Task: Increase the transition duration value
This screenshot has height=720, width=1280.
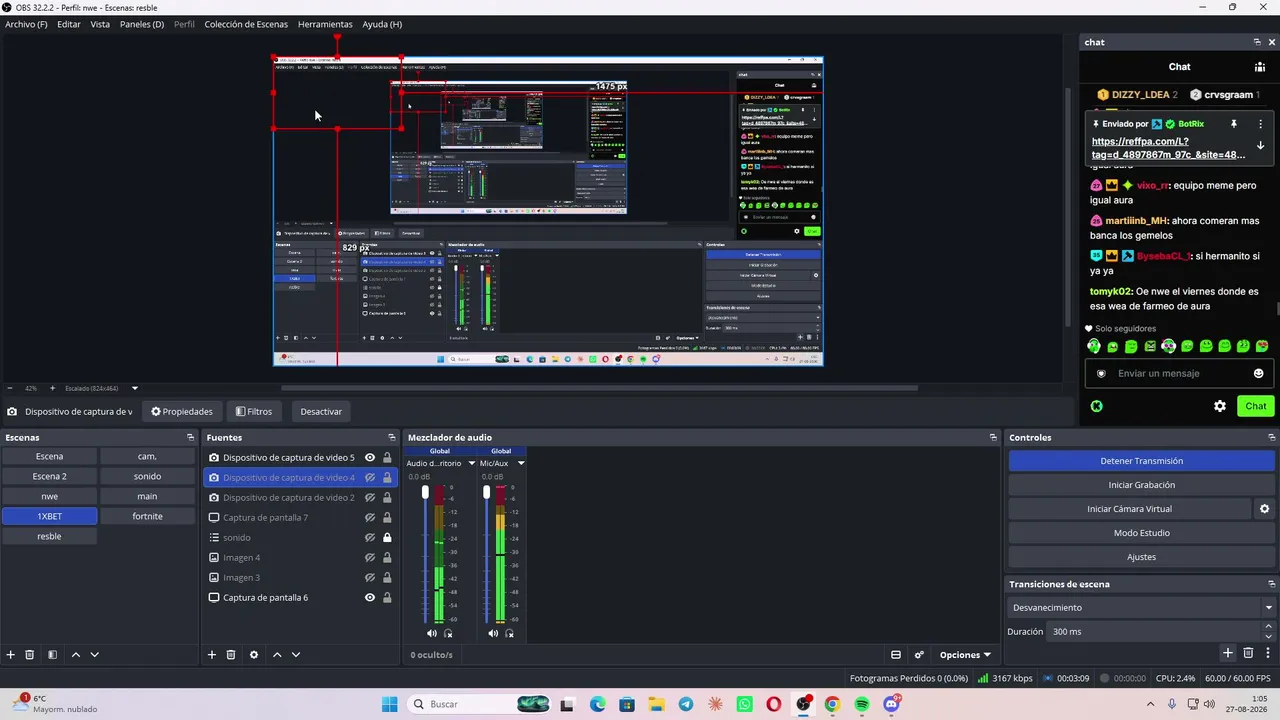Action: [1269, 627]
